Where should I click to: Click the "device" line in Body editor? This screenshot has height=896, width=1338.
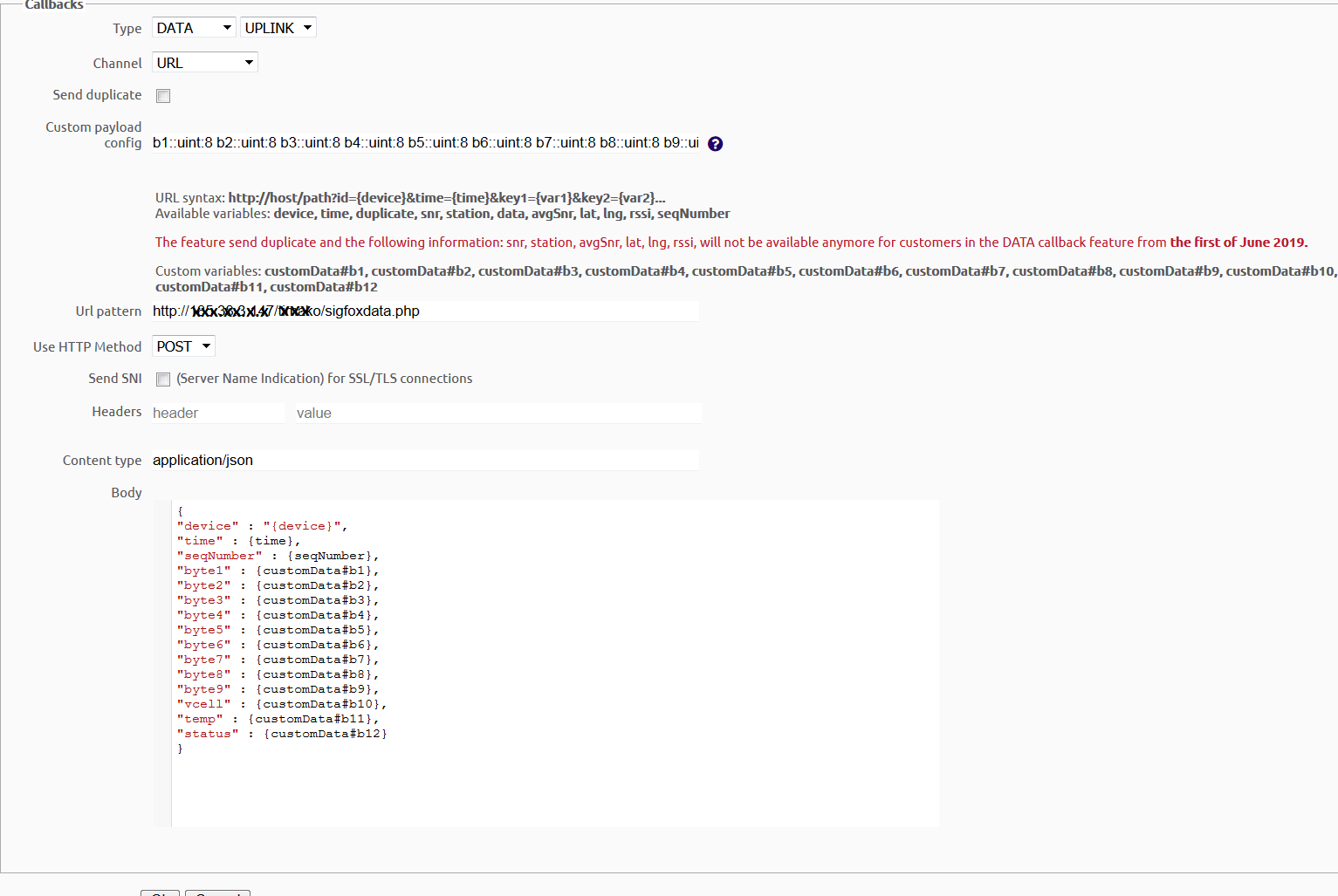click(x=262, y=526)
